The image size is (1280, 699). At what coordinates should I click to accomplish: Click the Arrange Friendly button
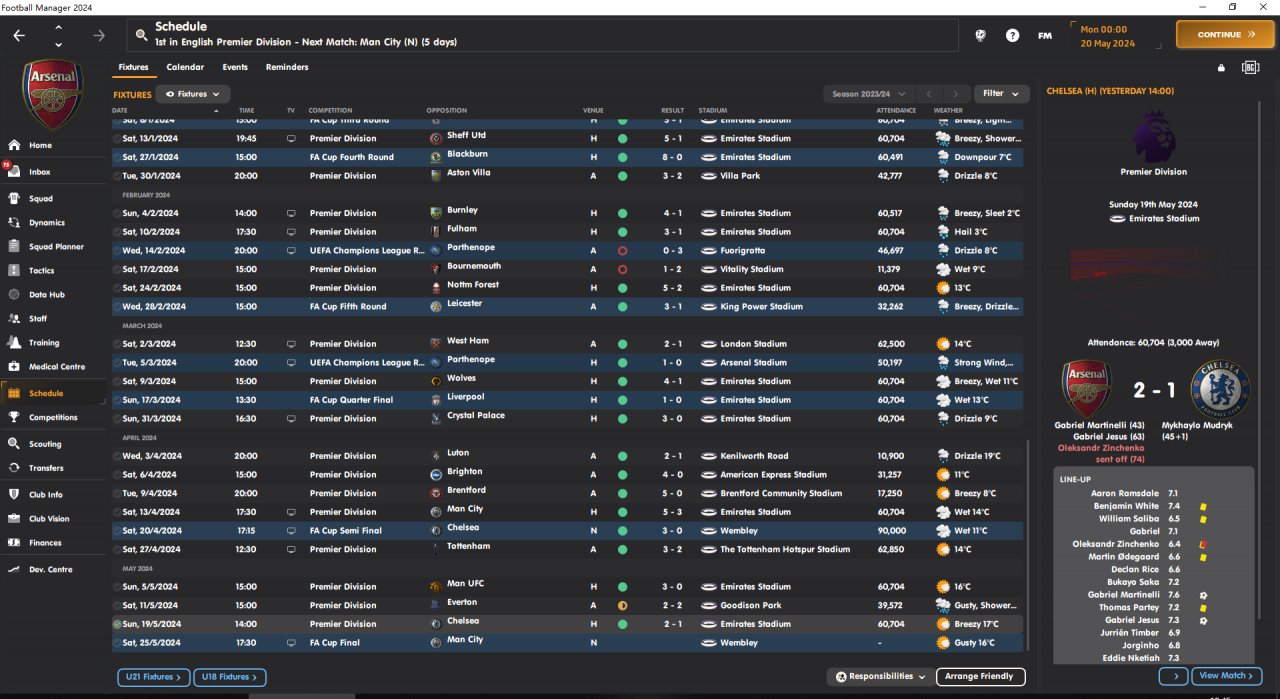981,677
